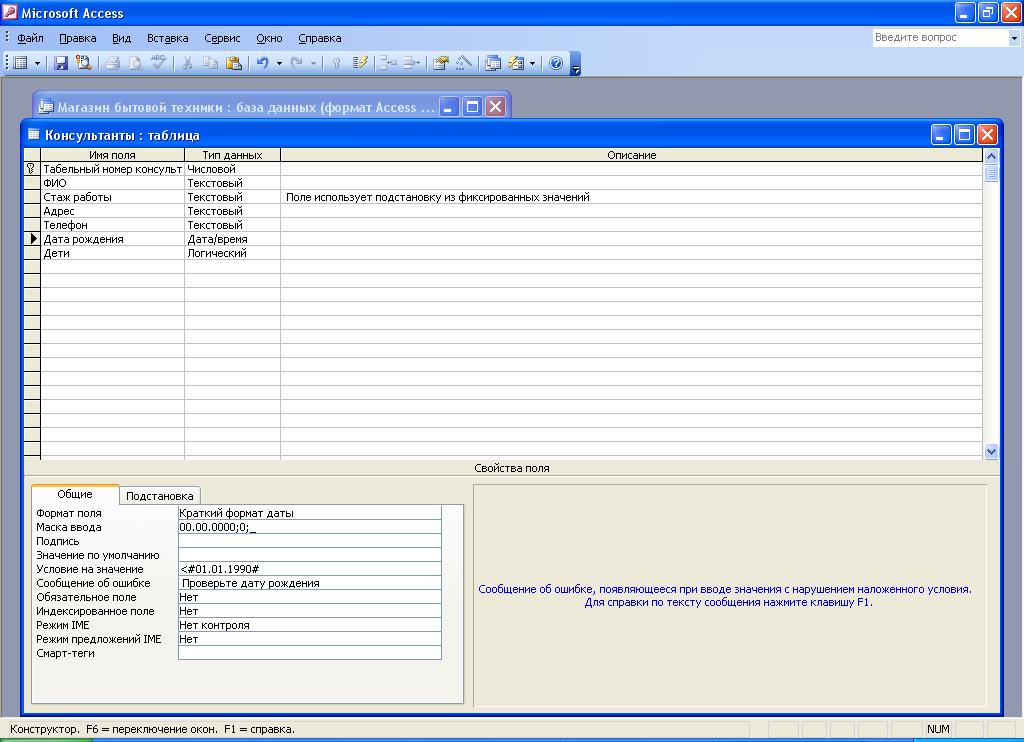Click the 'Логический' data type cell
1024x742 pixels.
232,253
